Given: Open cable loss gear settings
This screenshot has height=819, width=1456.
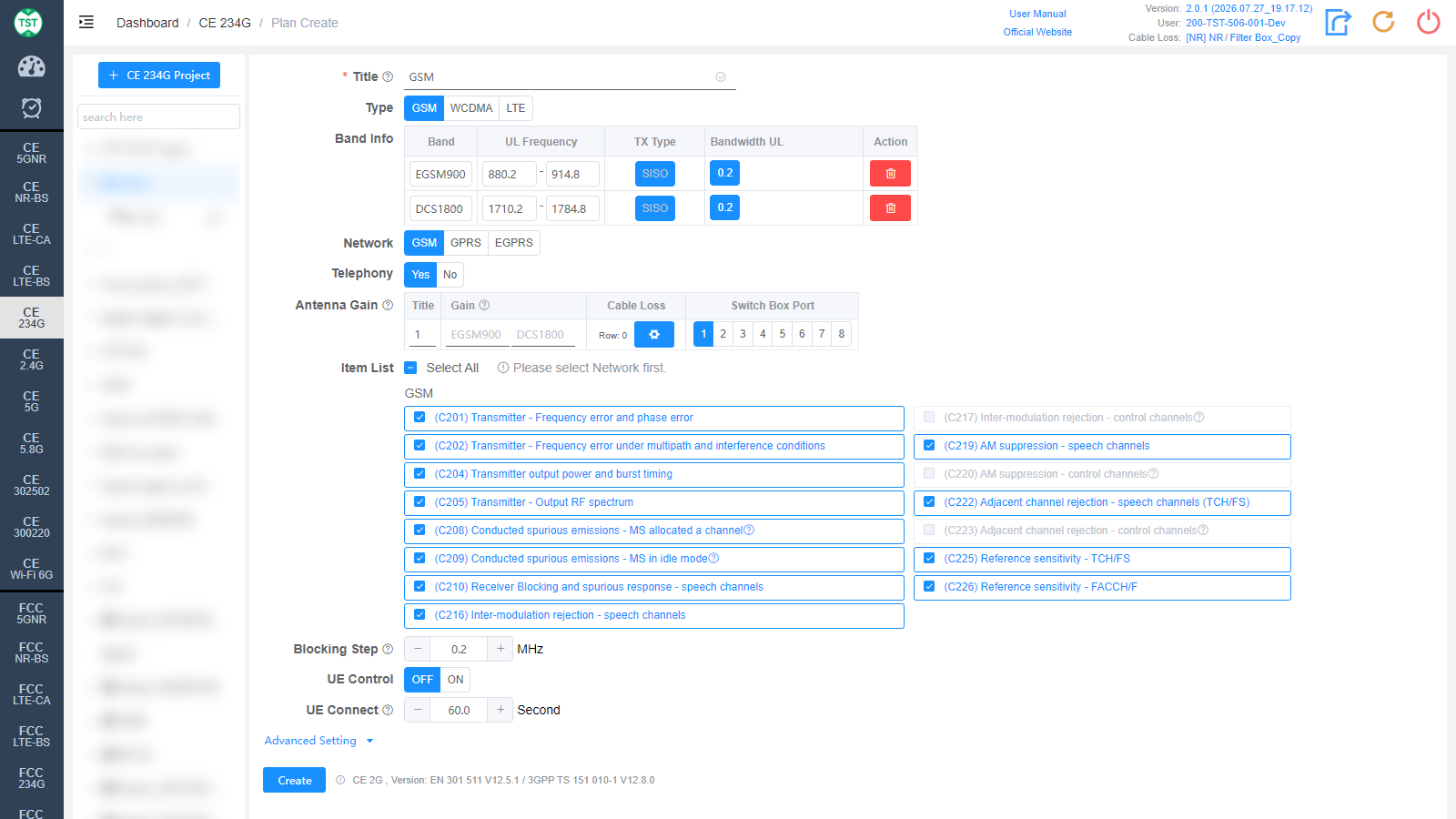Looking at the screenshot, I should point(654,335).
